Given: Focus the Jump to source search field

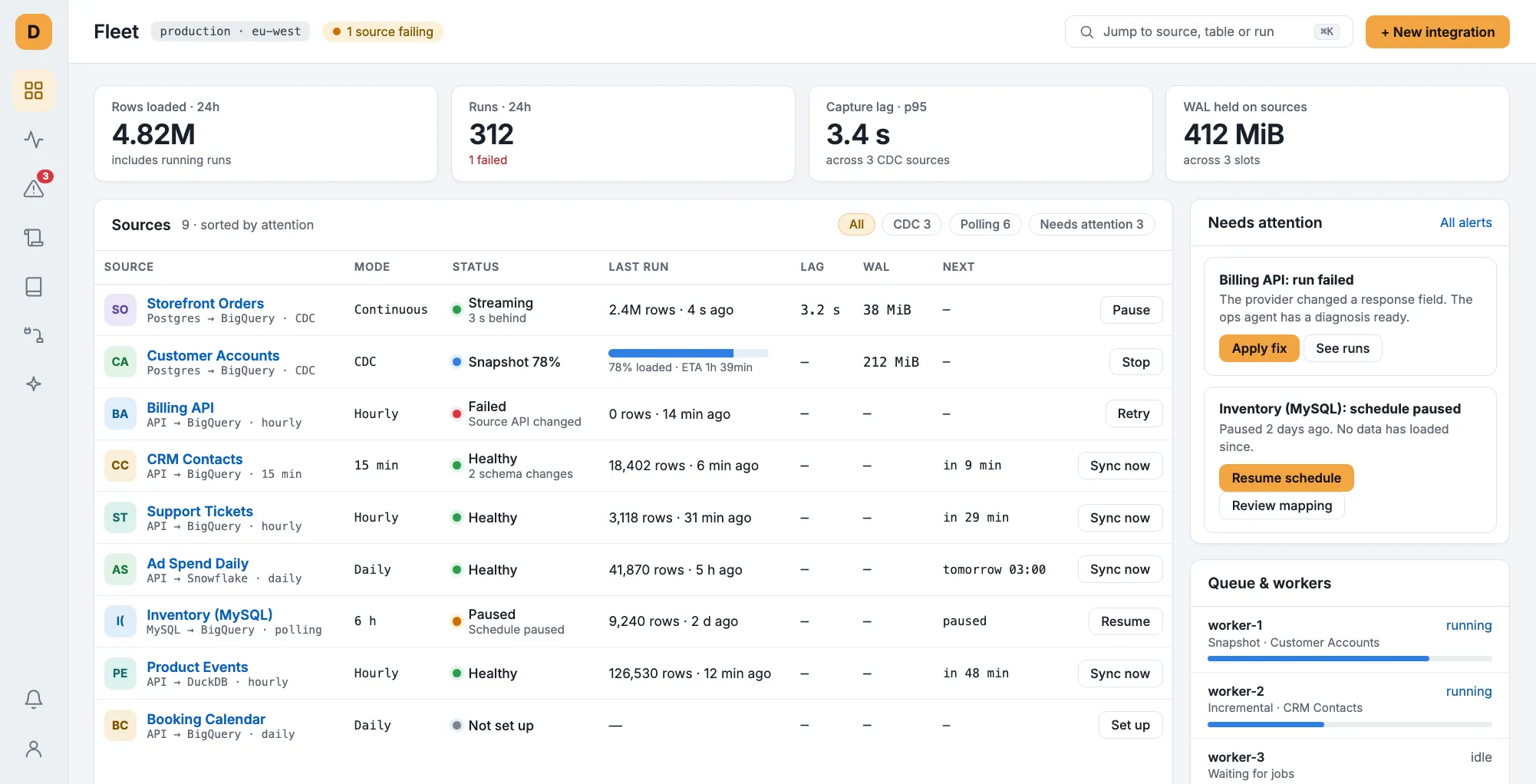Looking at the screenshot, I should pyautogui.click(x=1208, y=31).
